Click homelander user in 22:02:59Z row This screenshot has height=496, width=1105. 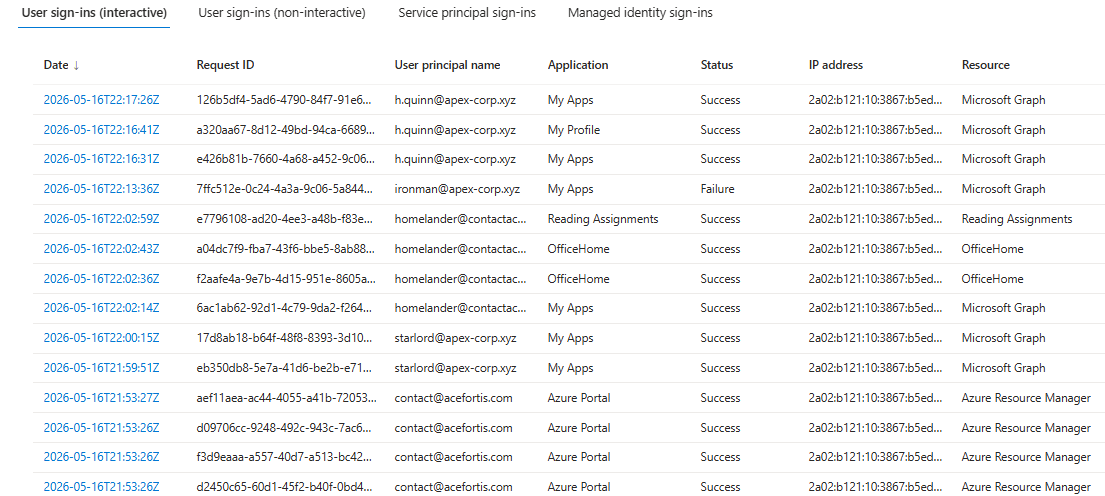460,219
